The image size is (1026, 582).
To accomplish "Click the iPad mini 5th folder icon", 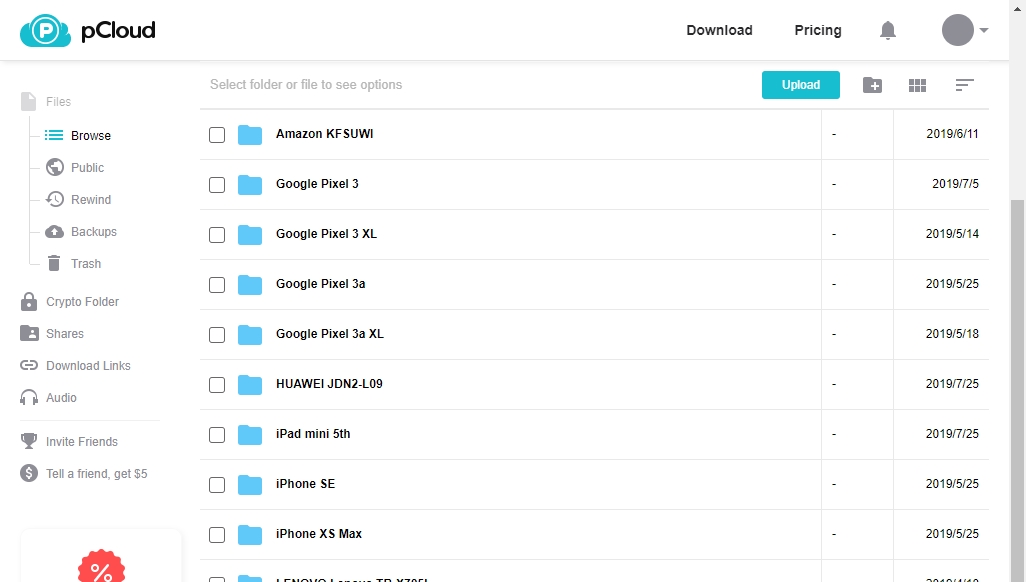I will click(x=250, y=435).
